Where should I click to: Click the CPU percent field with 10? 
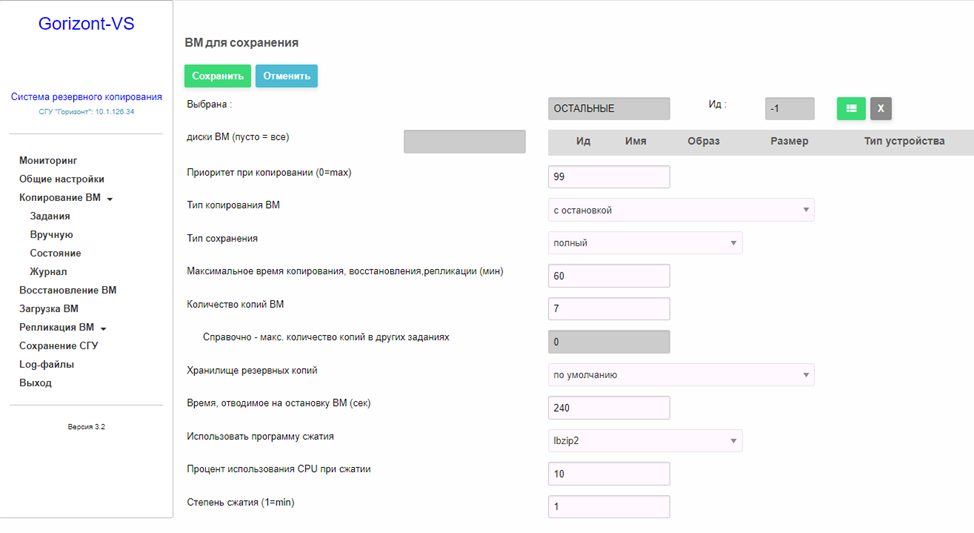click(609, 473)
